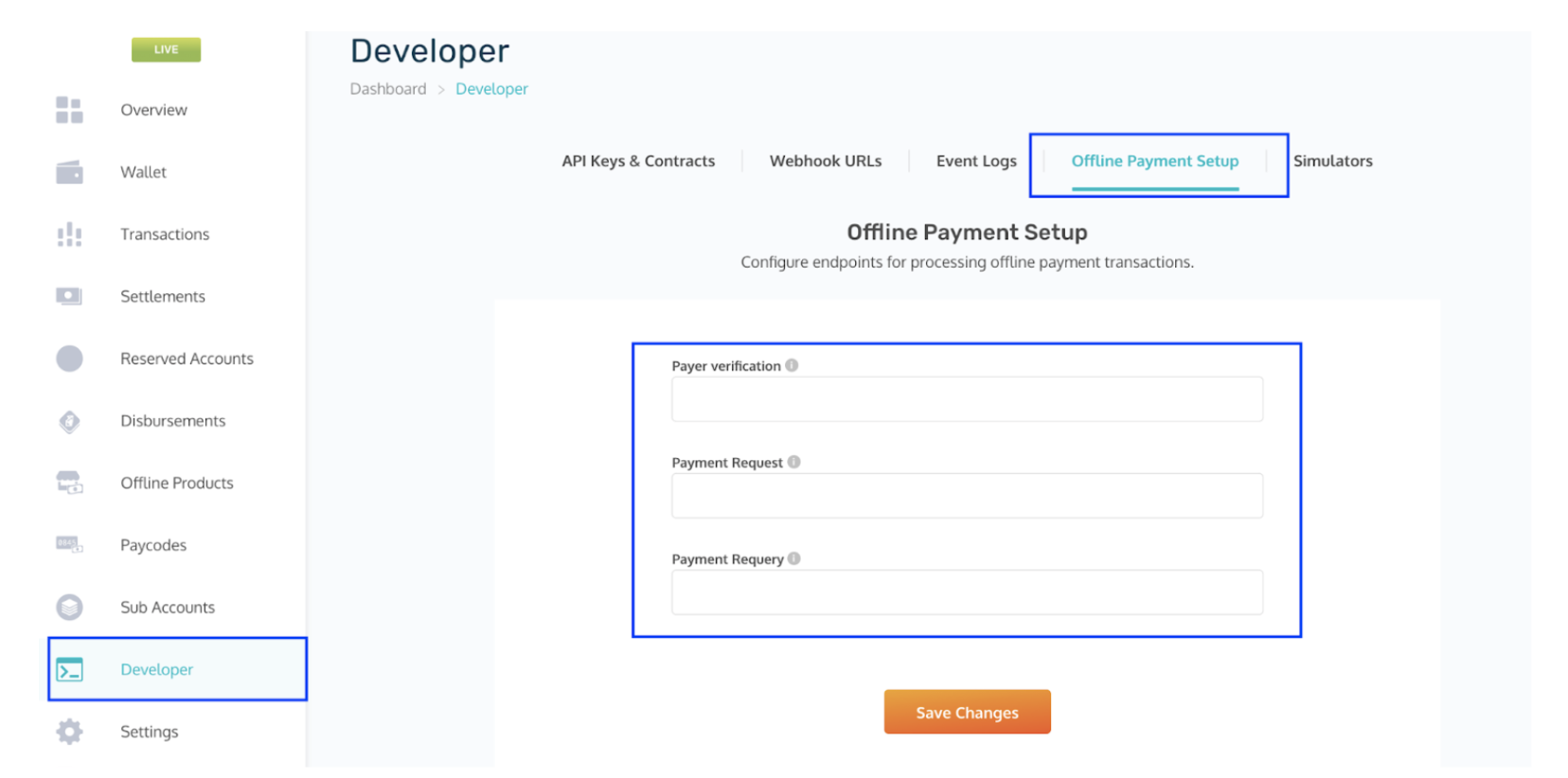Select the Simulators tab
Image resolution: width=1568 pixels, height=778 pixels.
pyautogui.click(x=1332, y=161)
